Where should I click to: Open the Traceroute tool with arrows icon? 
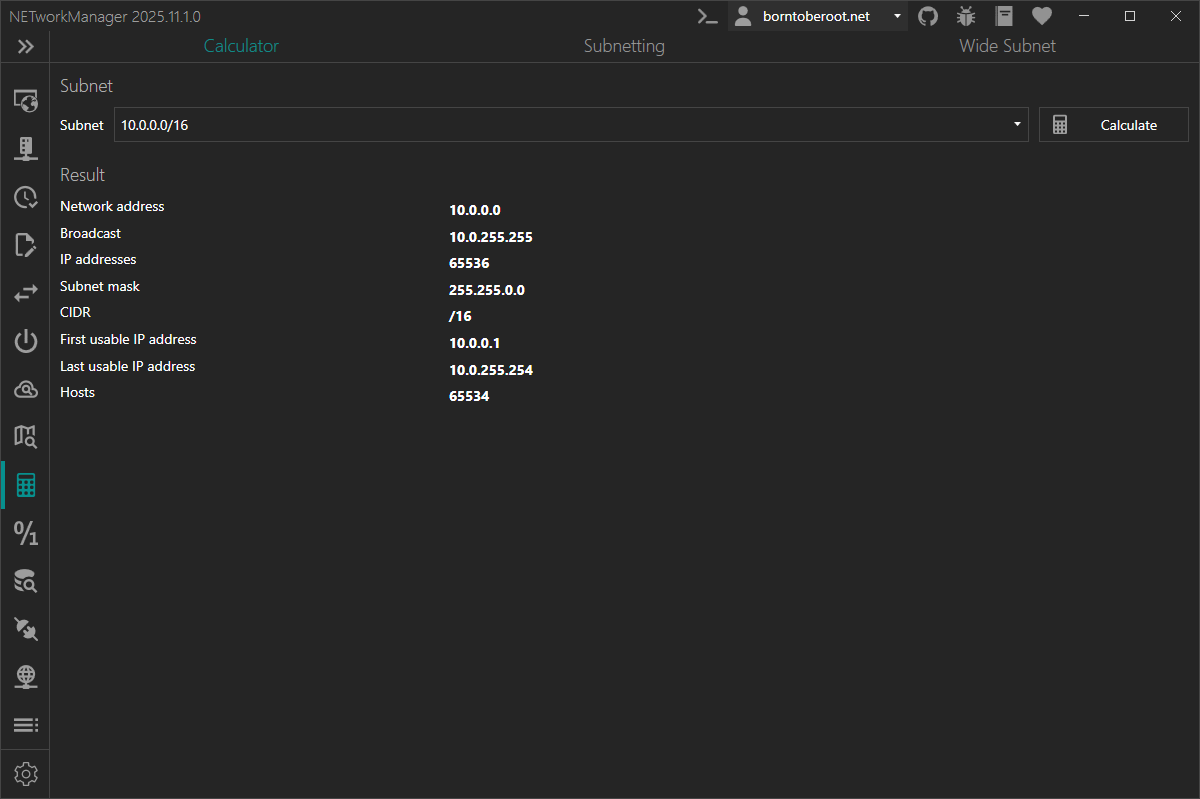click(25, 293)
